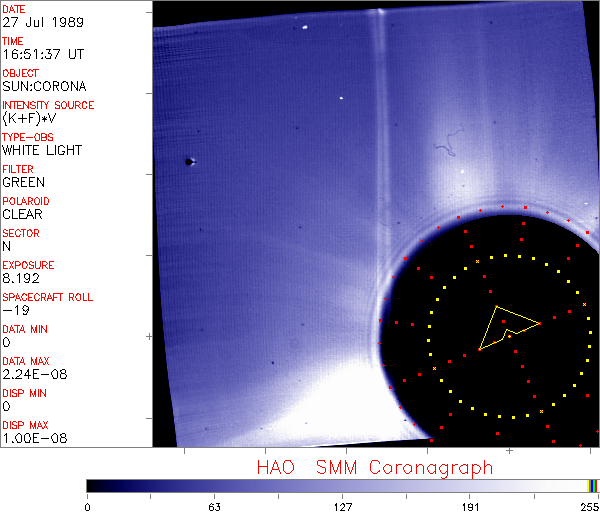Screen dimensions: 600x512
Task: Click the "GREEN" filter value
Action: 23,182
